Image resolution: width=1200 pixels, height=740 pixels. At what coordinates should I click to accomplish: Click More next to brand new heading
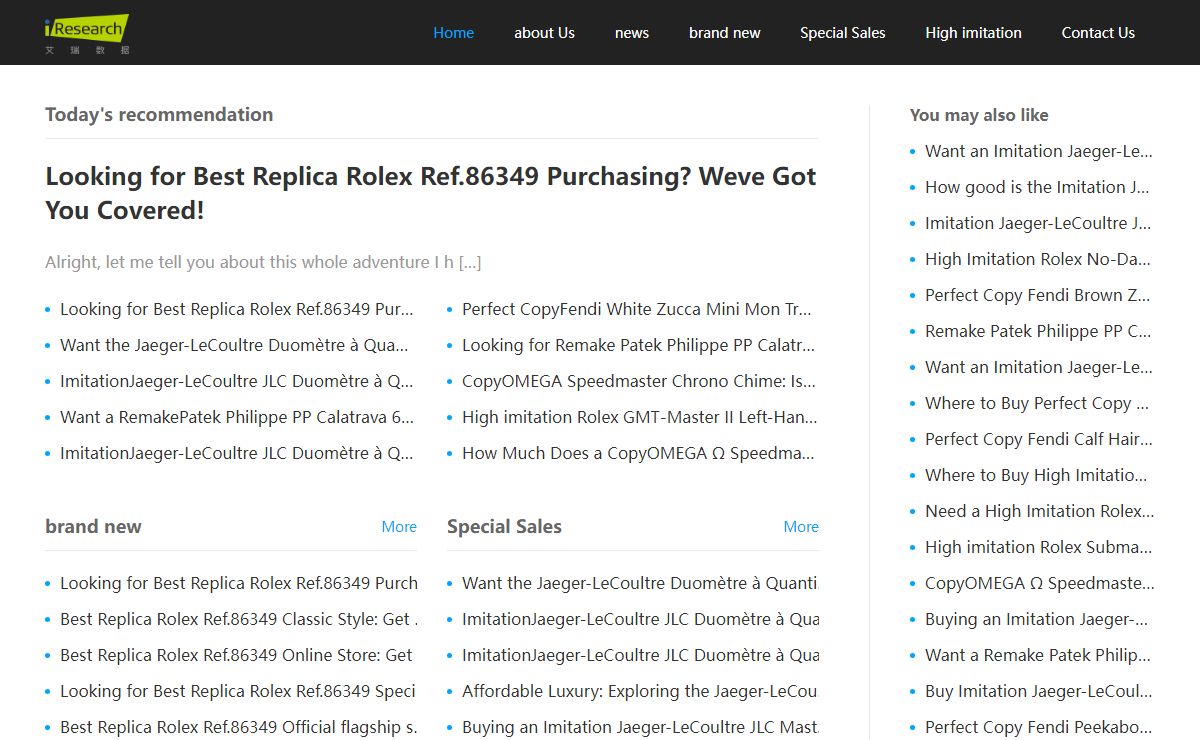[399, 527]
